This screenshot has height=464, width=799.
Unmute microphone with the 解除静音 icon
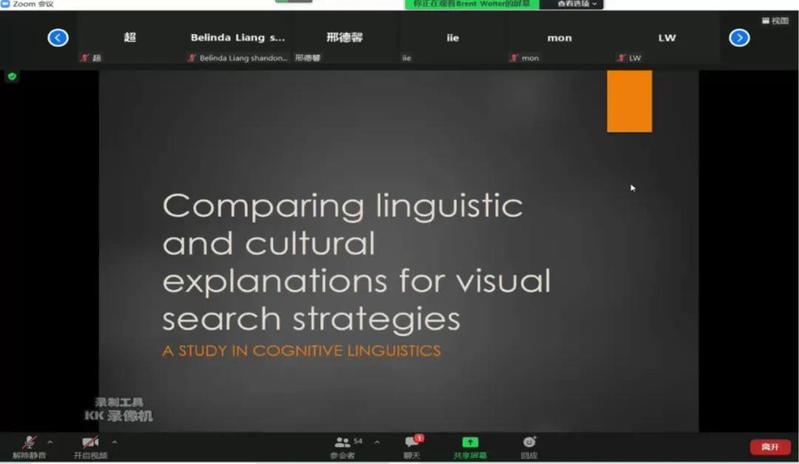(30, 443)
